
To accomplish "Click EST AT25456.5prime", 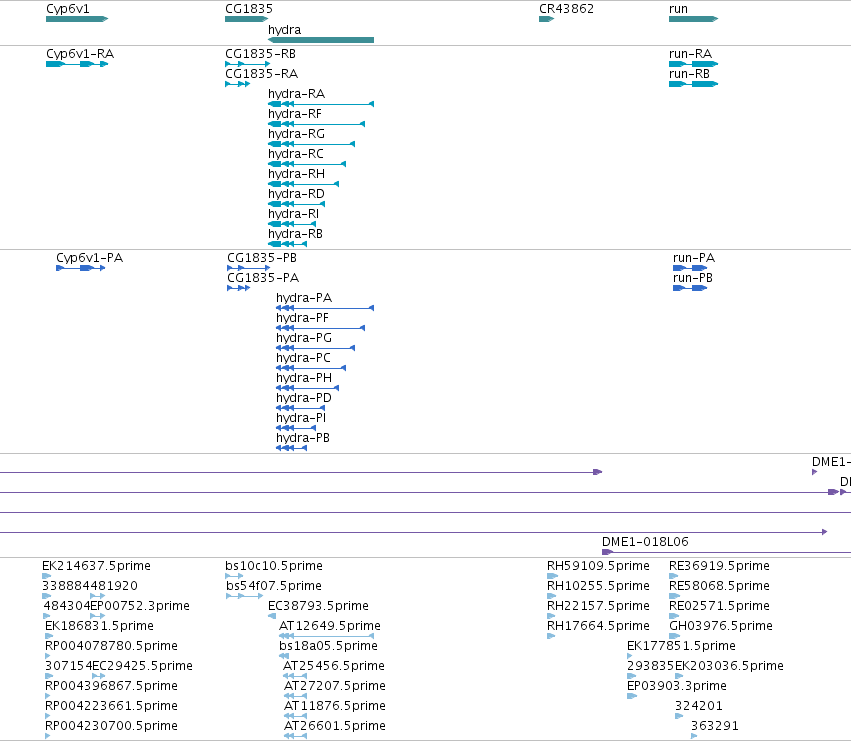I will tap(334, 666).
